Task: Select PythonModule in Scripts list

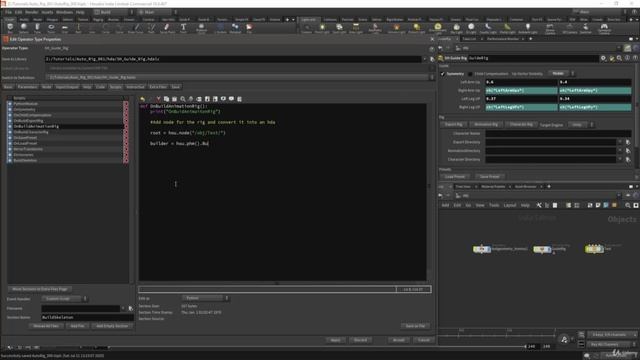Action: point(65,104)
